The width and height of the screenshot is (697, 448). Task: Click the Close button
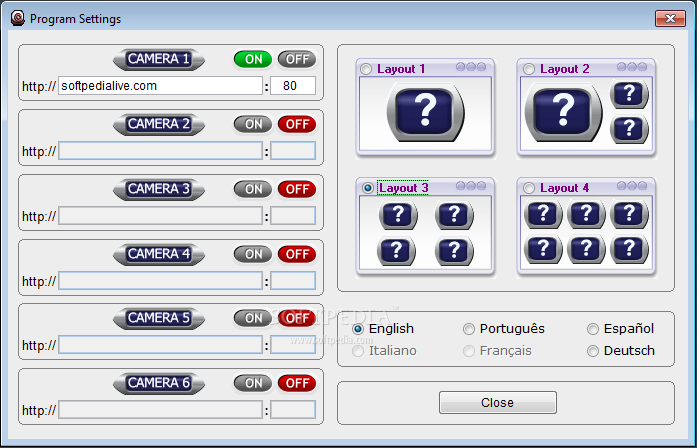498,403
